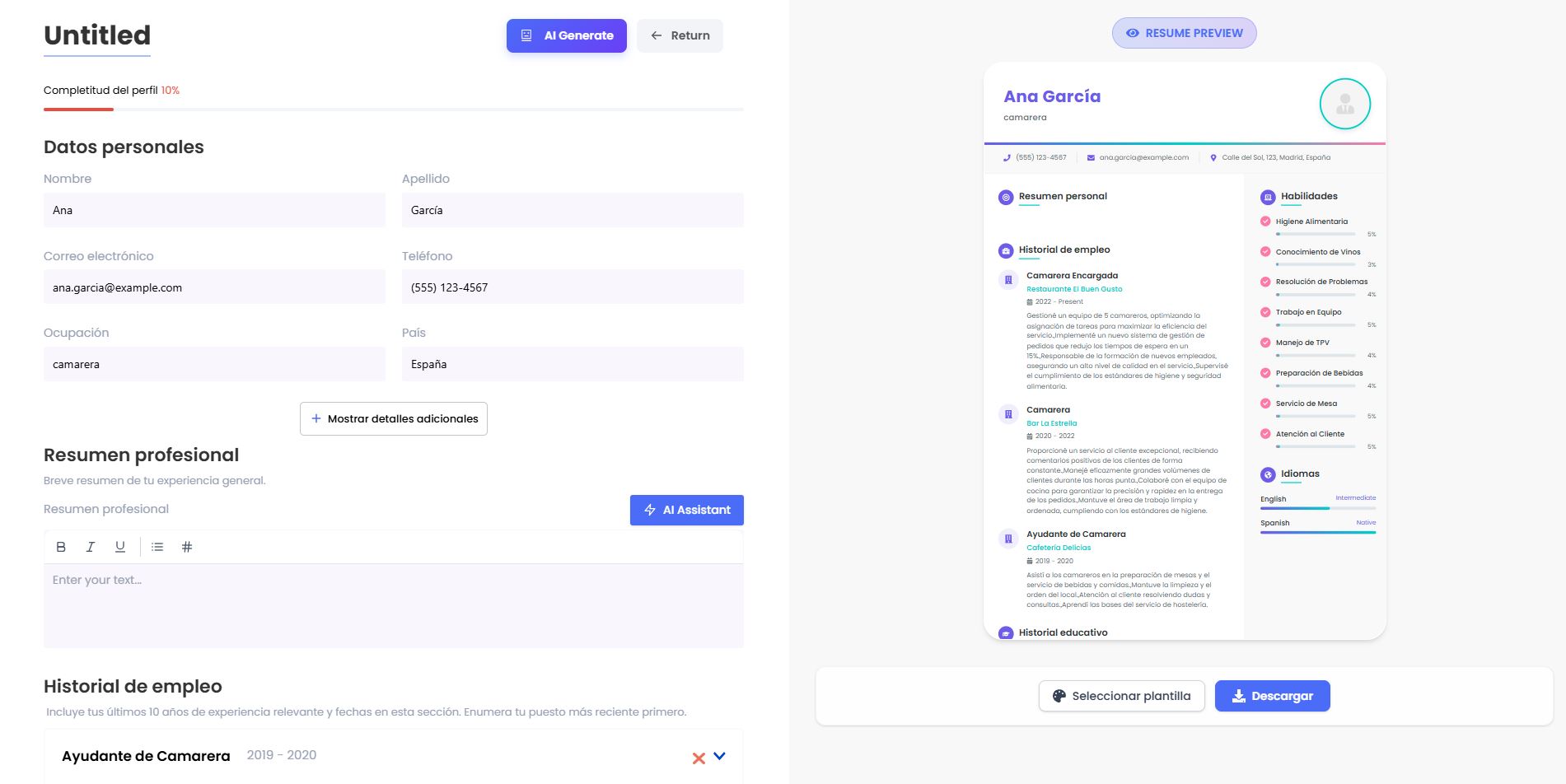
Task: Apply underline formatting in summary editor
Action: (120, 547)
